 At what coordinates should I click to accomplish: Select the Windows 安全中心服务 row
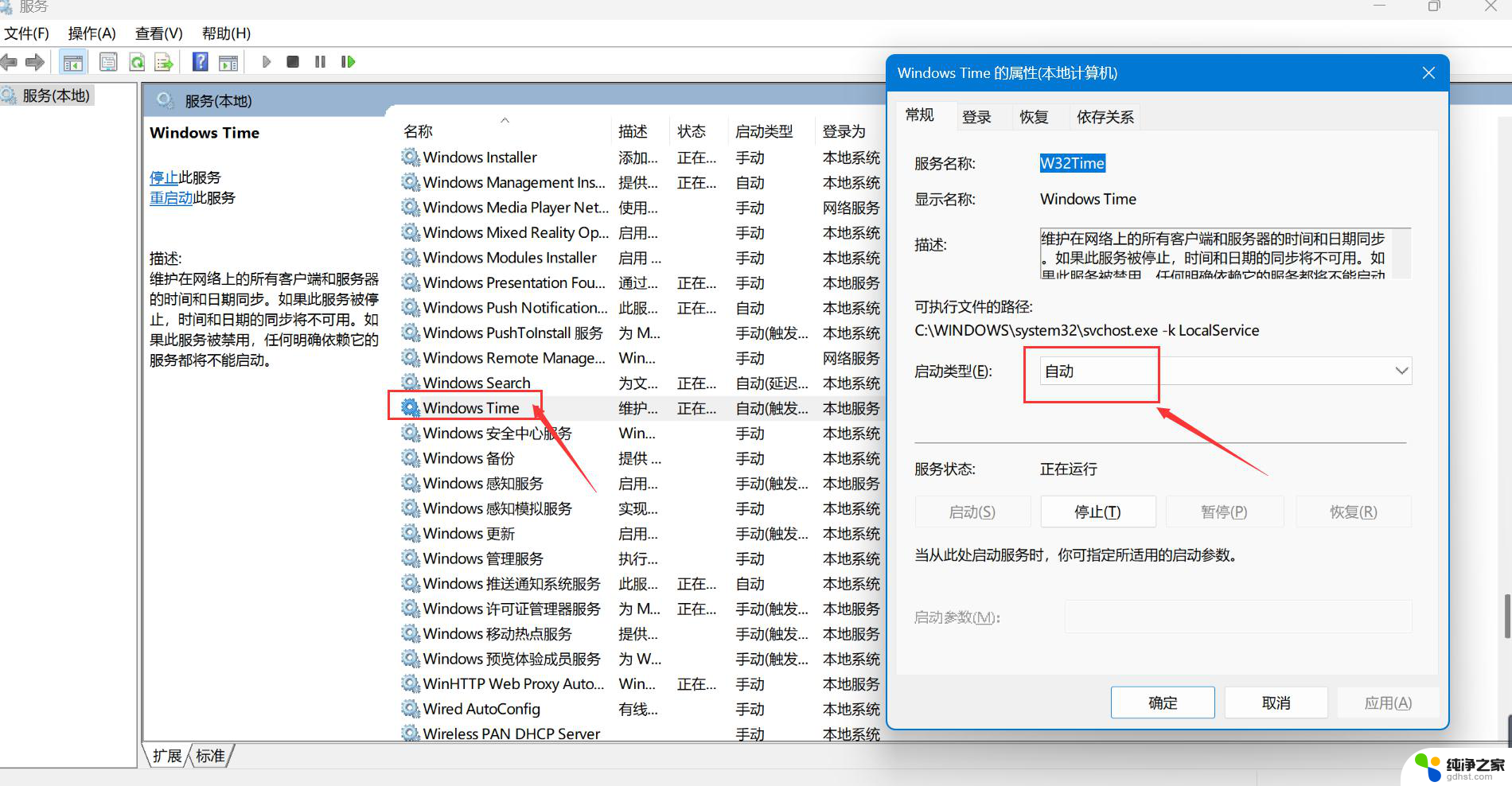[x=641, y=433]
